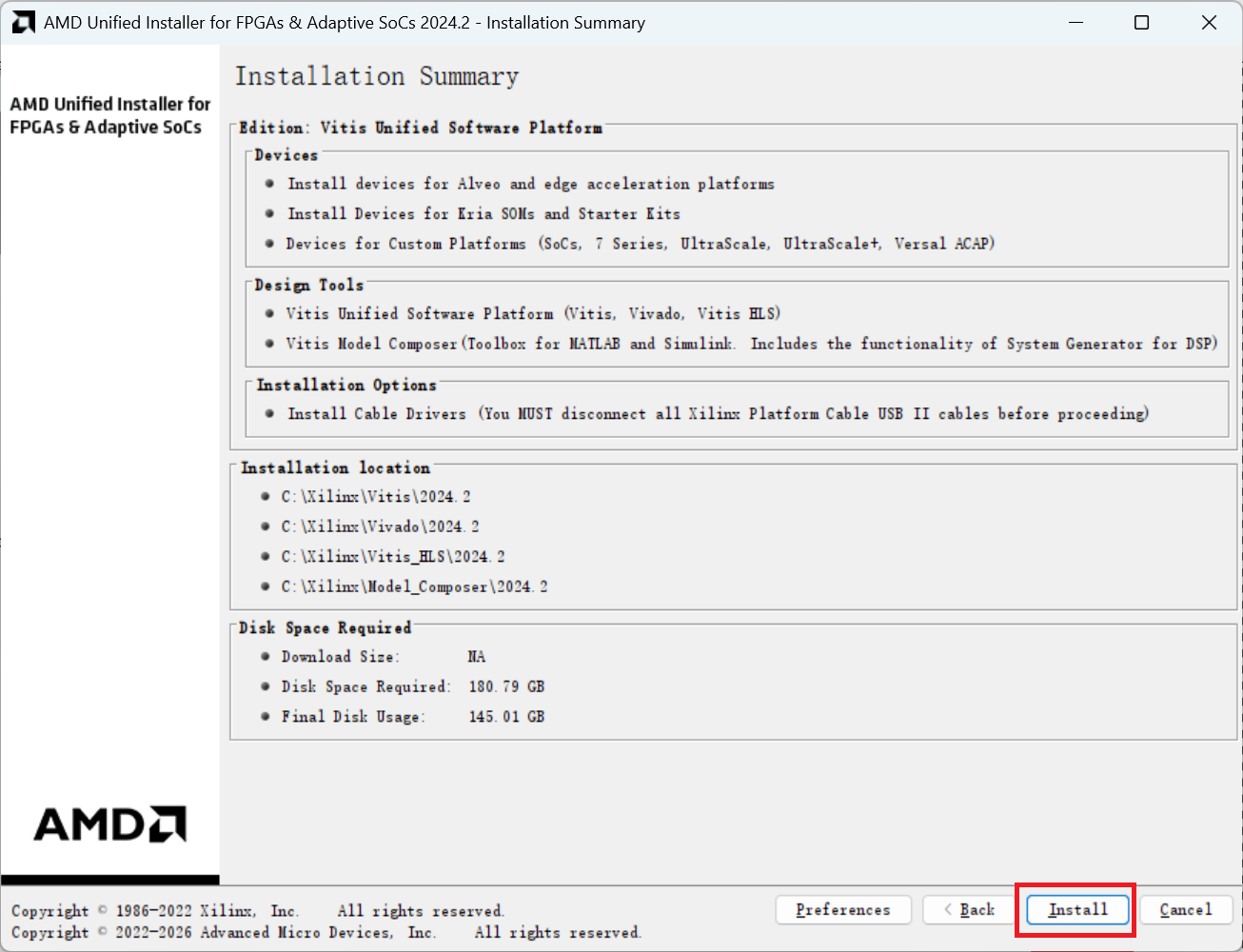
Task: Close the installer window
Action: (1209, 23)
